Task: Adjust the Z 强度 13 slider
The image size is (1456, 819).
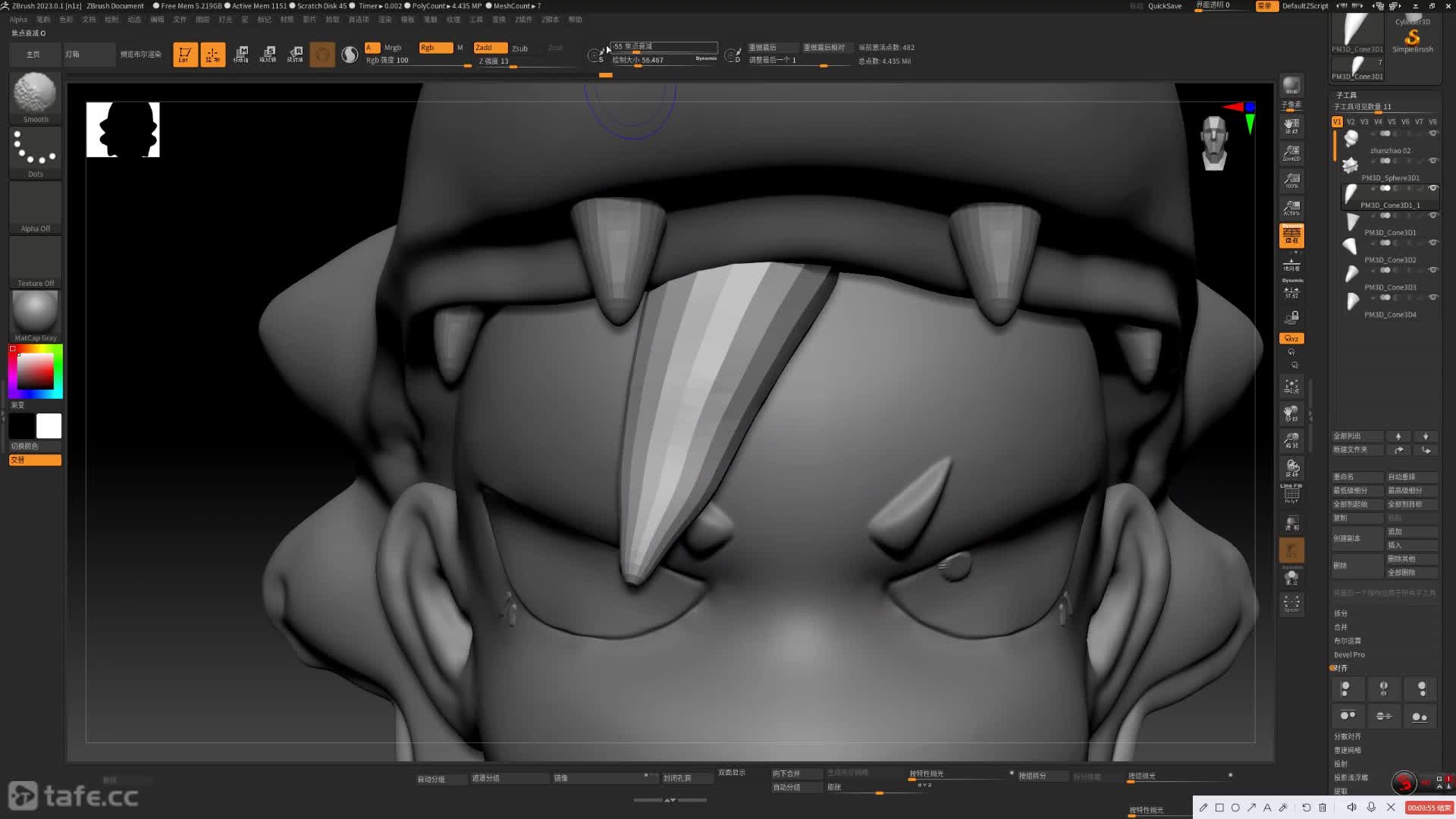Action: click(x=526, y=61)
